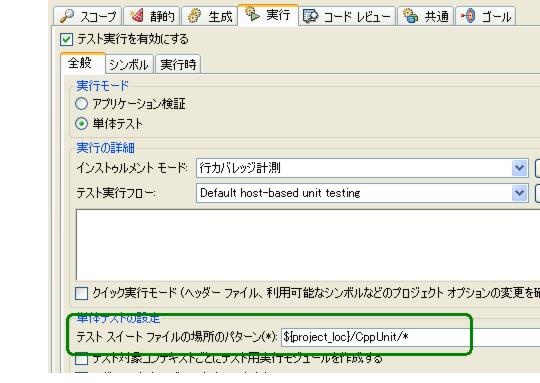Click the code review icon on コード レビュー tab
The height and width of the screenshot is (383, 540).
click(x=310, y=16)
